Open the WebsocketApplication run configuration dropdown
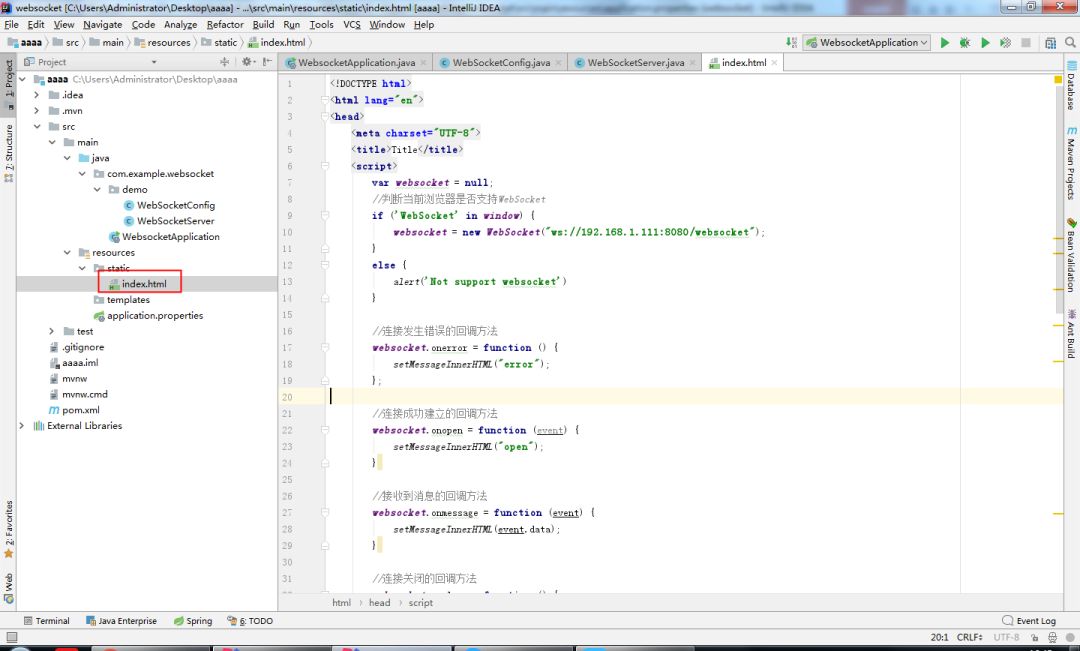The width and height of the screenshot is (1080, 651). pos(868,43)
